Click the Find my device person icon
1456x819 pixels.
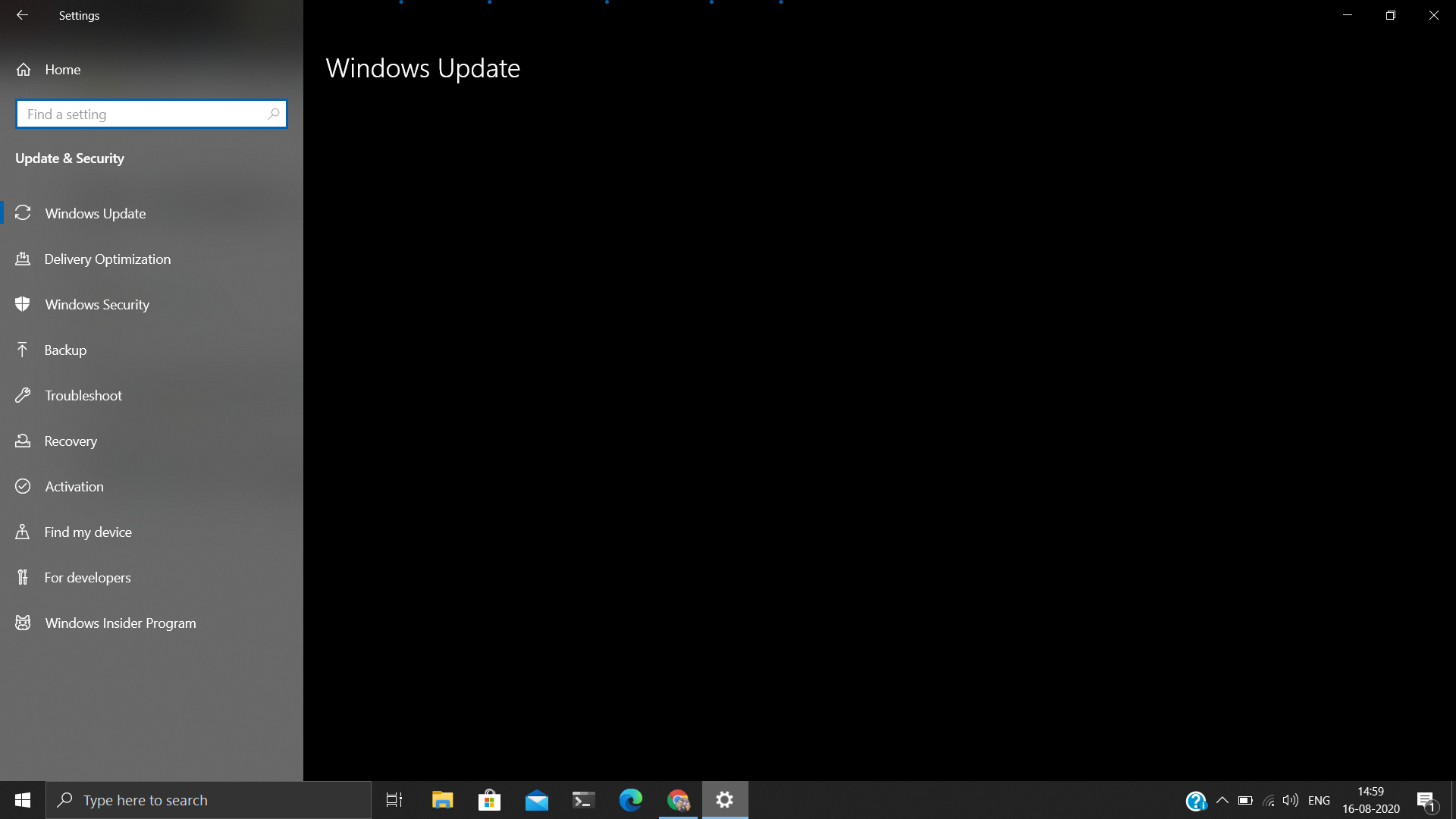click(23, 532)
